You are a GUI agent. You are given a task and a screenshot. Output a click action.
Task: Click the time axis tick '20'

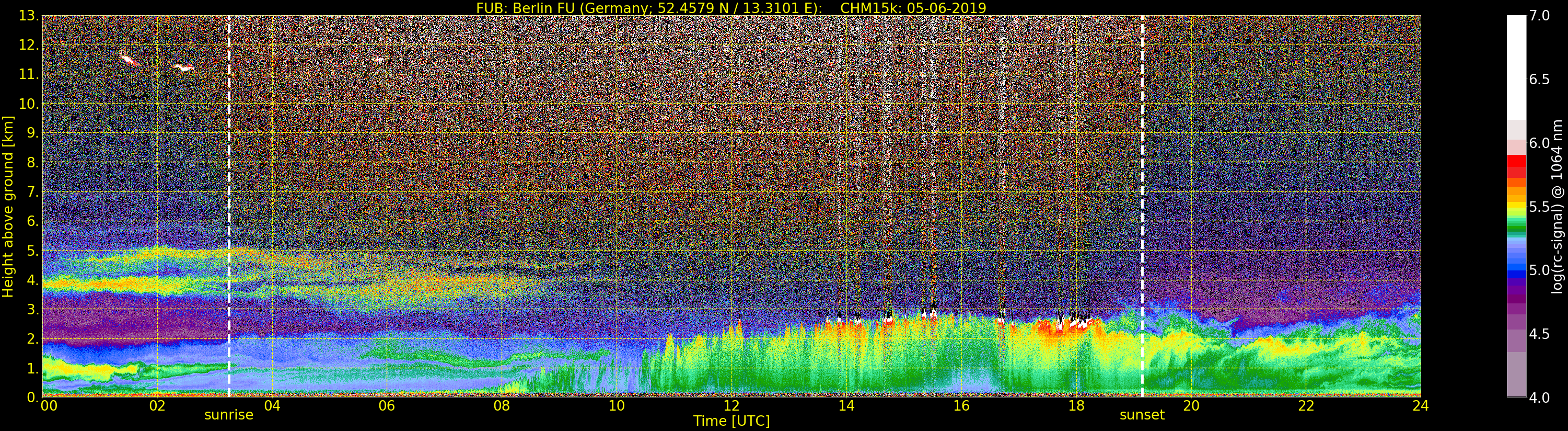pyautogui.click(x=1191, y=406)
